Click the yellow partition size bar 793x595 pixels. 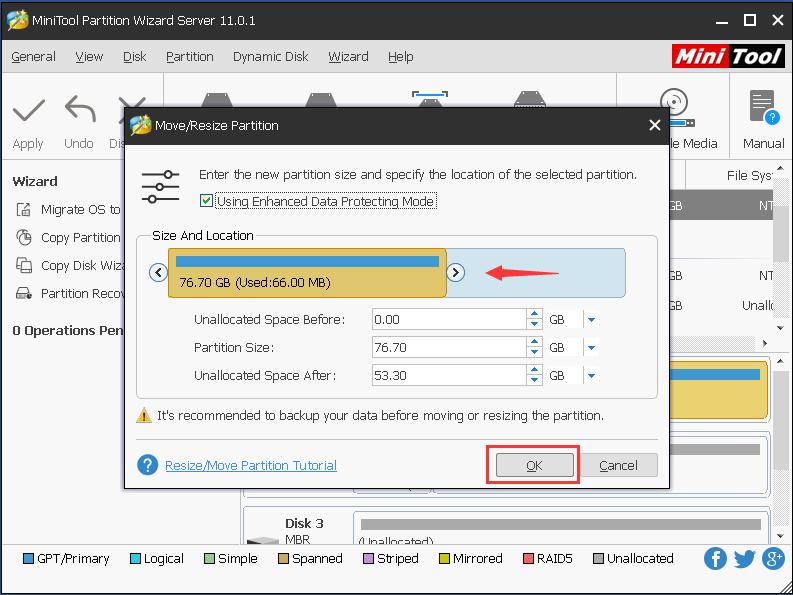[308, 273]
